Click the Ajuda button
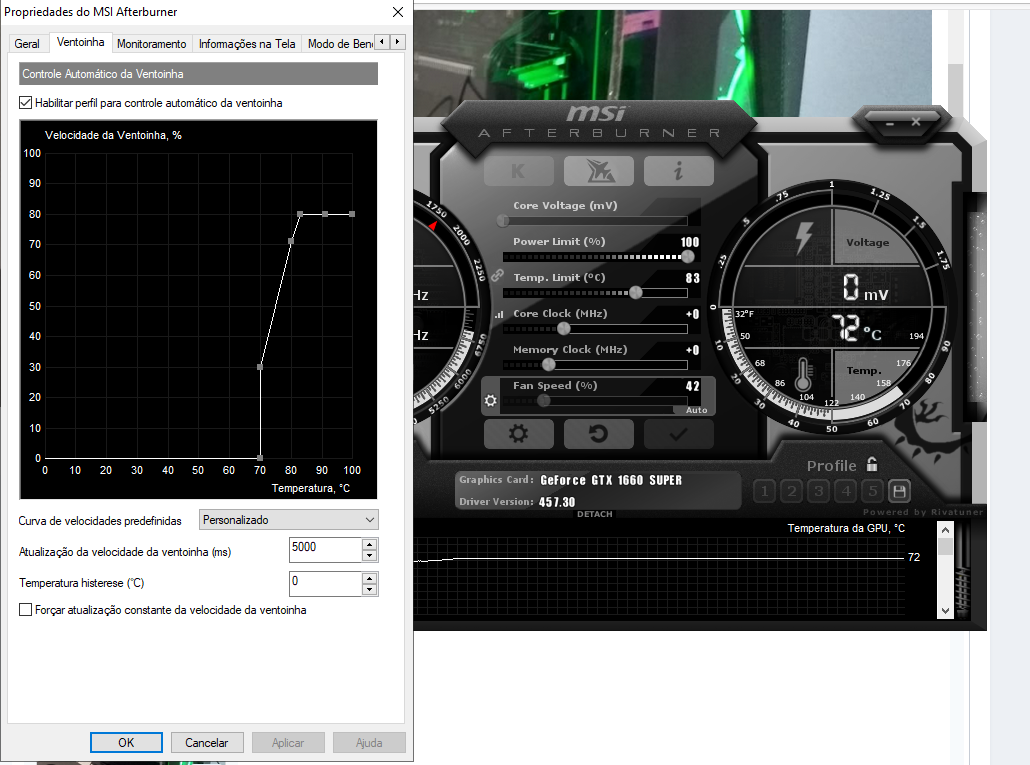This screenshot has height=765, width=1030. click(369, 743)
